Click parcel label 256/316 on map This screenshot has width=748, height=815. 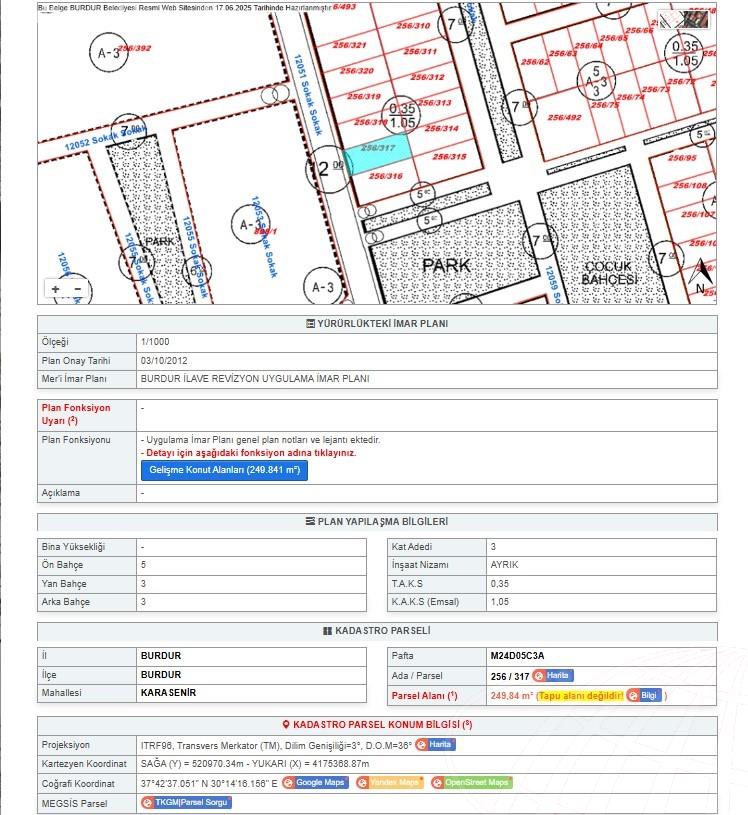click(386, 176)
